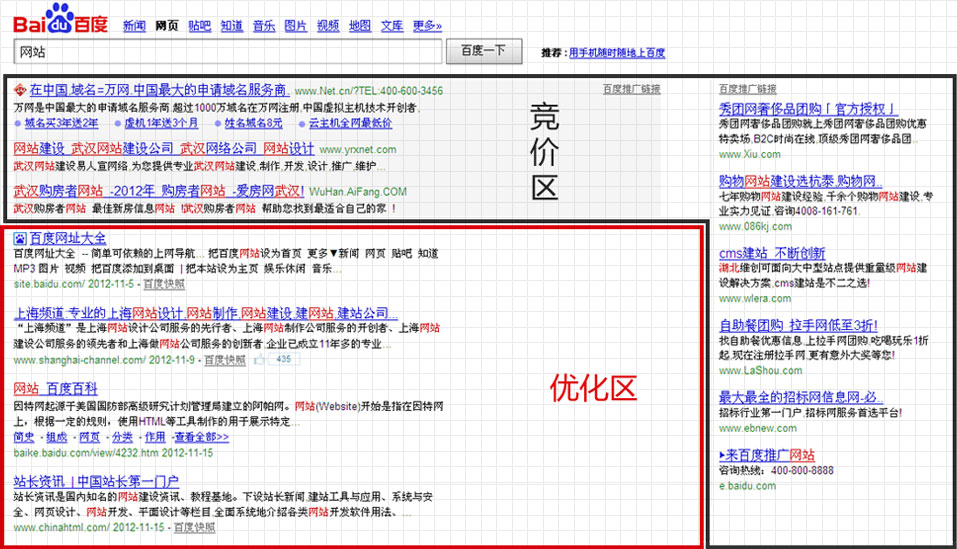Viewport: 957px width, 549px height.
Task: Open 百度快照 for shanghai-channel.com result
Action: [225, 360]
